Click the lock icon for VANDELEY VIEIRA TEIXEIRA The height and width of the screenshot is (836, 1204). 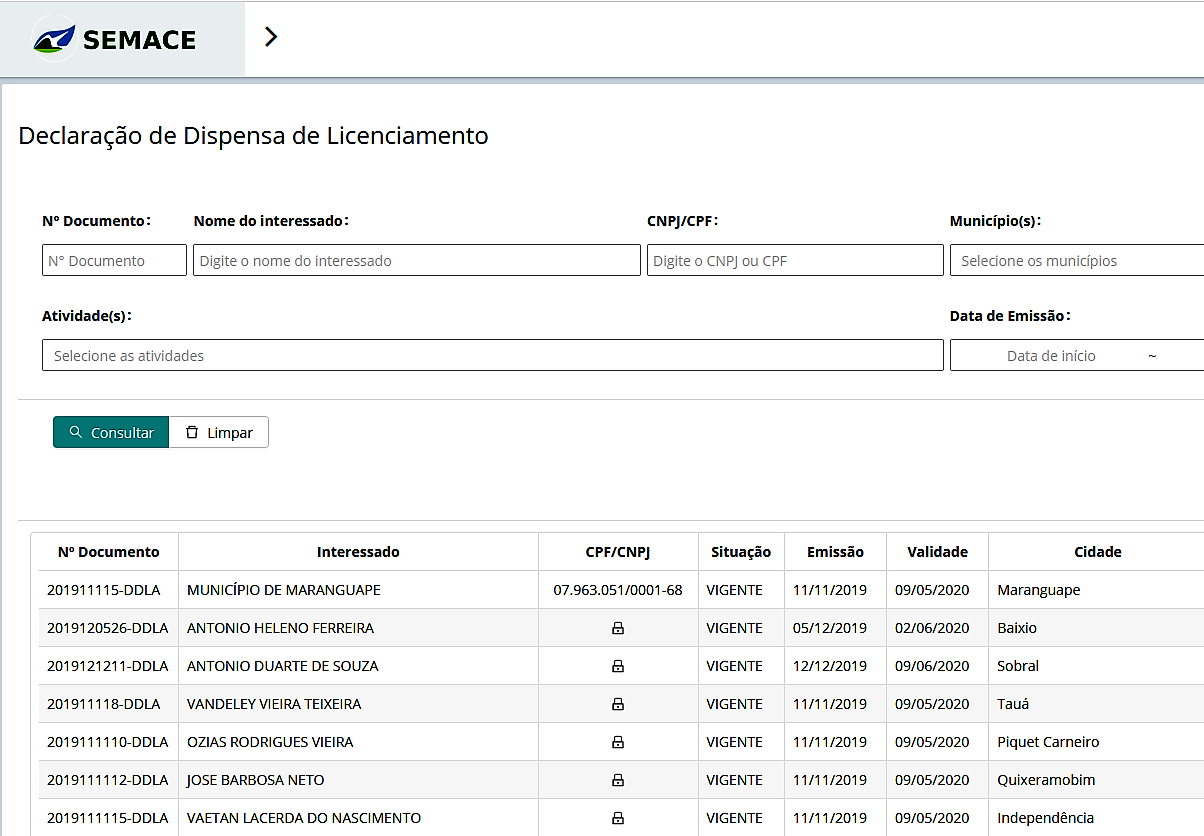(x=618, y=704)
